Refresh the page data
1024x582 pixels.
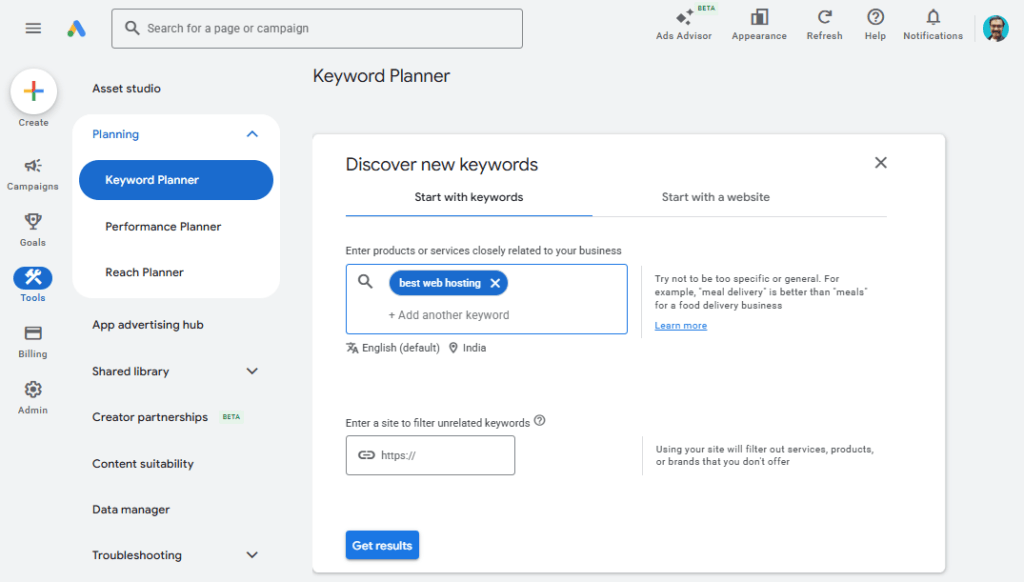click(x=824, y=24)
